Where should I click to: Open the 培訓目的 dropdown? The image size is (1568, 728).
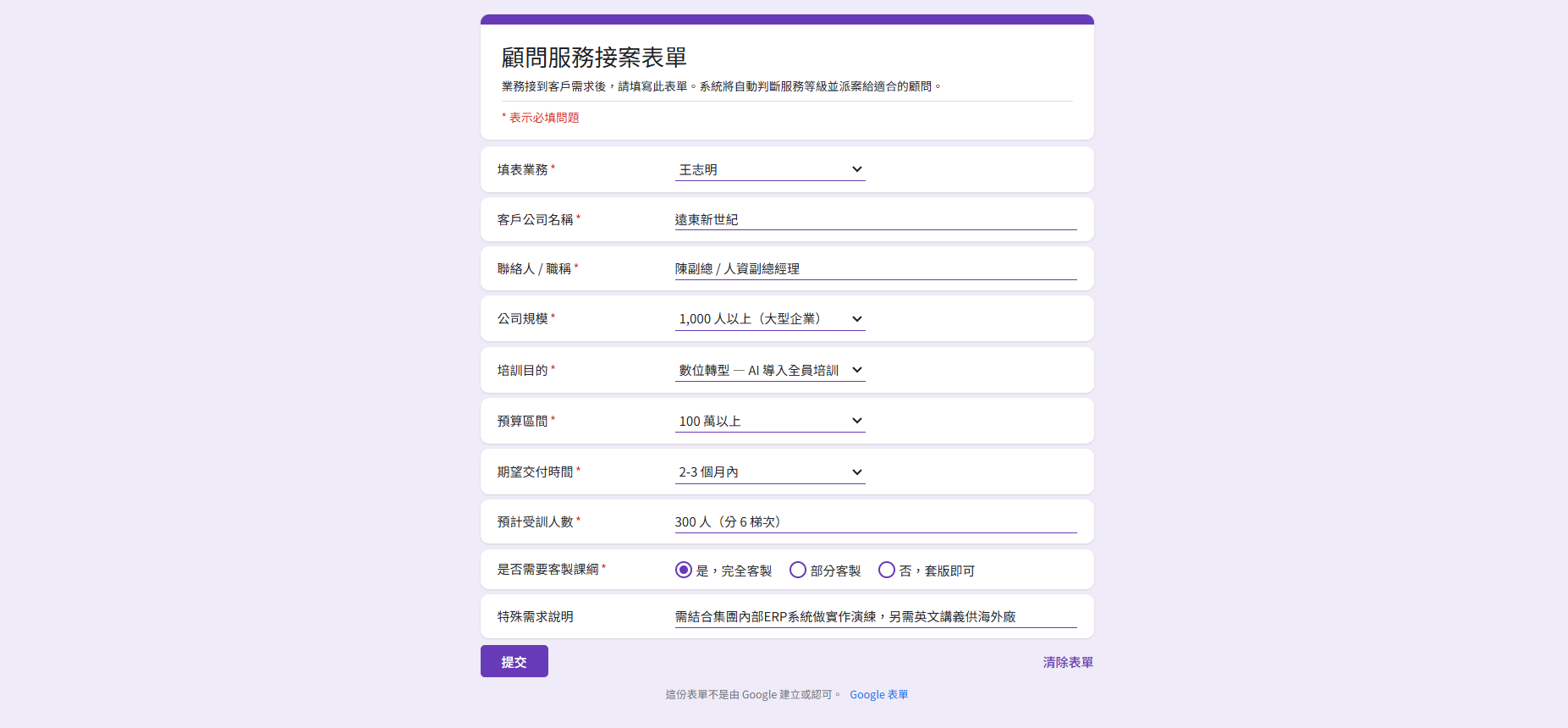(770, 370)
